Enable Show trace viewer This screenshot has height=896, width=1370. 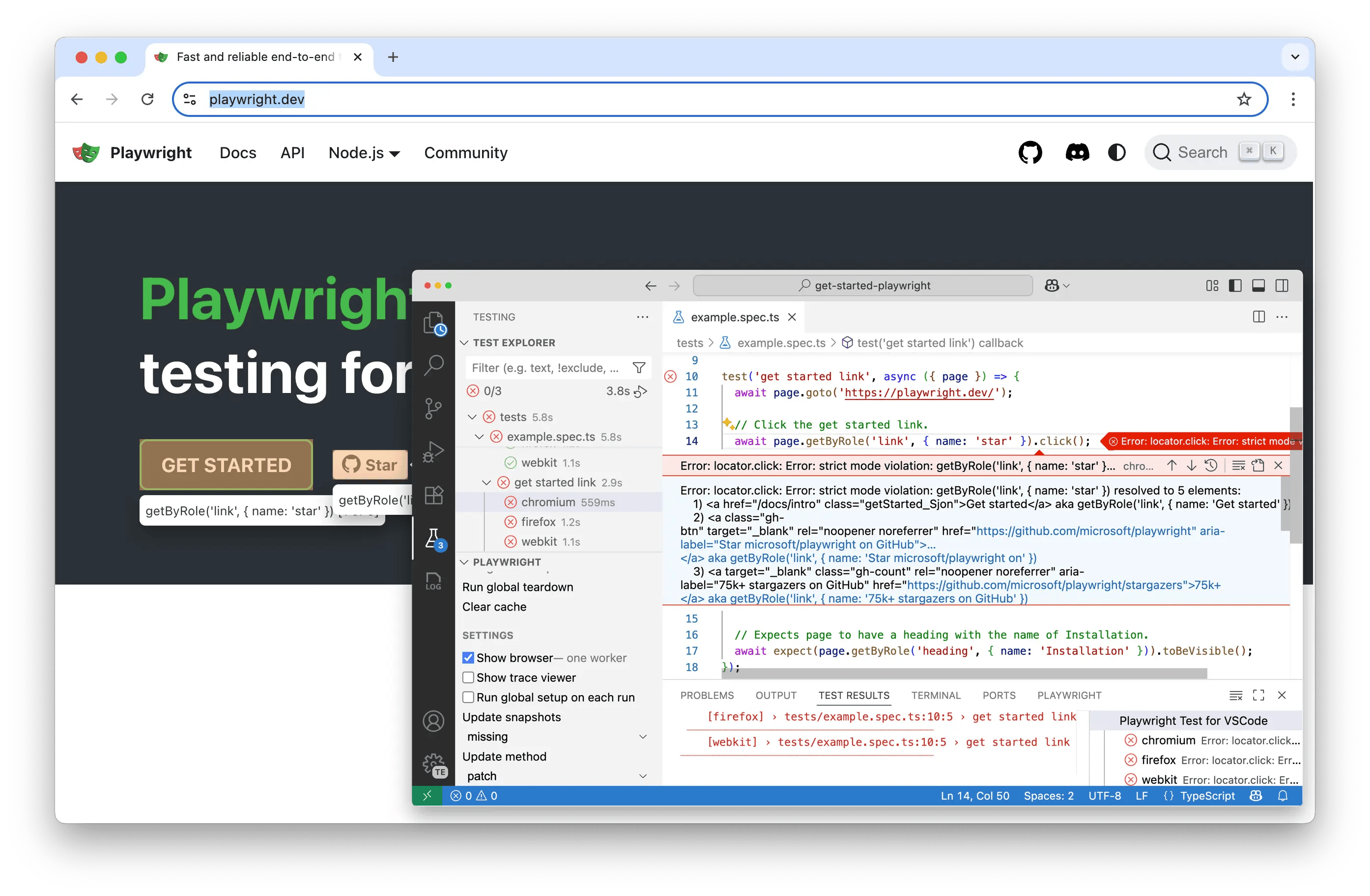[x=468, y=677]
